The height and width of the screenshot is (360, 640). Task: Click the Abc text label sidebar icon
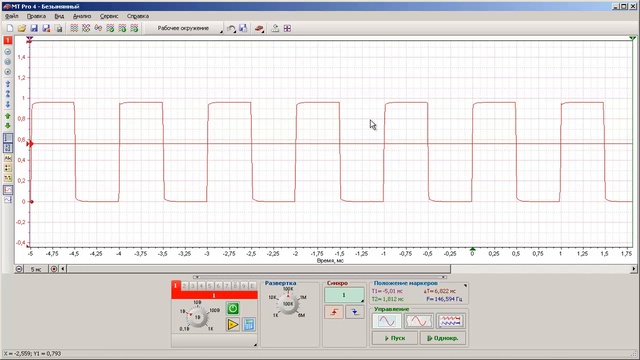[8, 158]
